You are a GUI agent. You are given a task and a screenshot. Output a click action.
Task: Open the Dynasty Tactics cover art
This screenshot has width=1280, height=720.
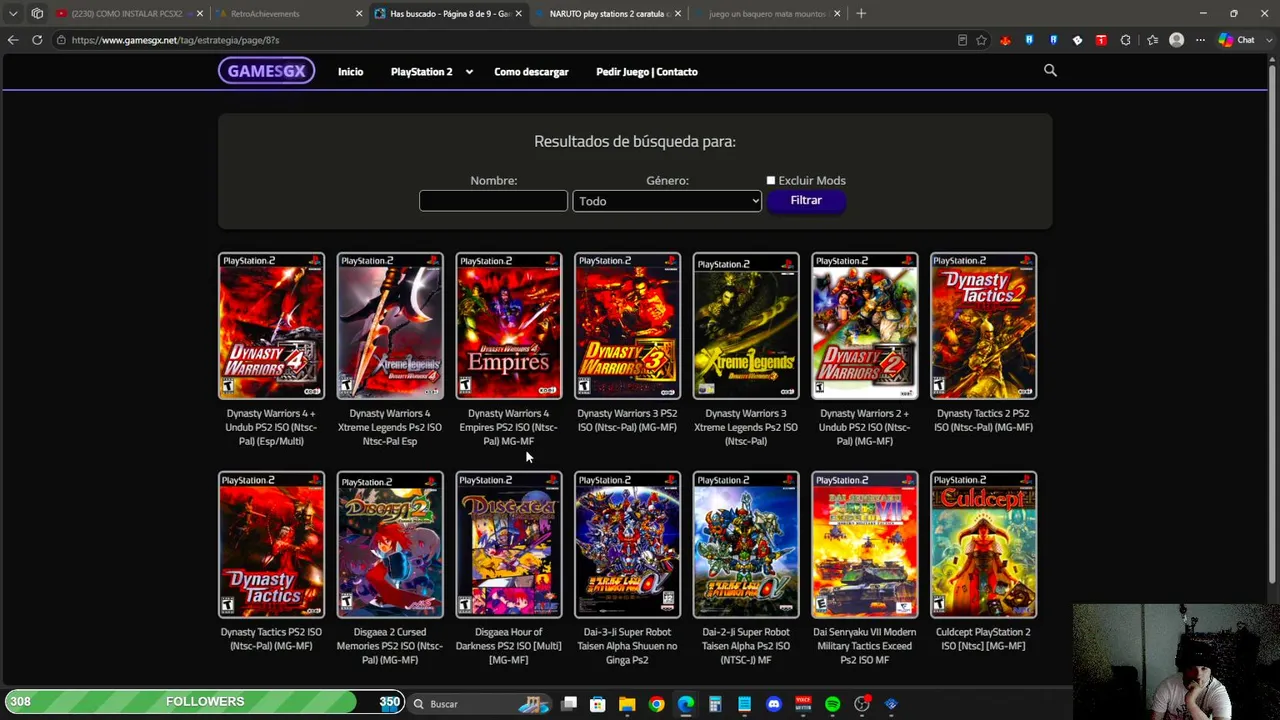coord(271,545)
